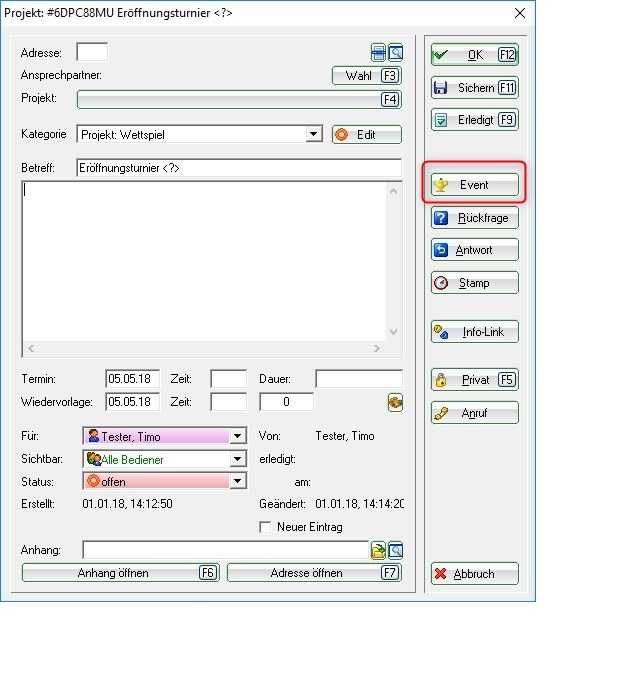Insert a timestamp with the Stamp button
Screen dimensions: 643x673
474,283
